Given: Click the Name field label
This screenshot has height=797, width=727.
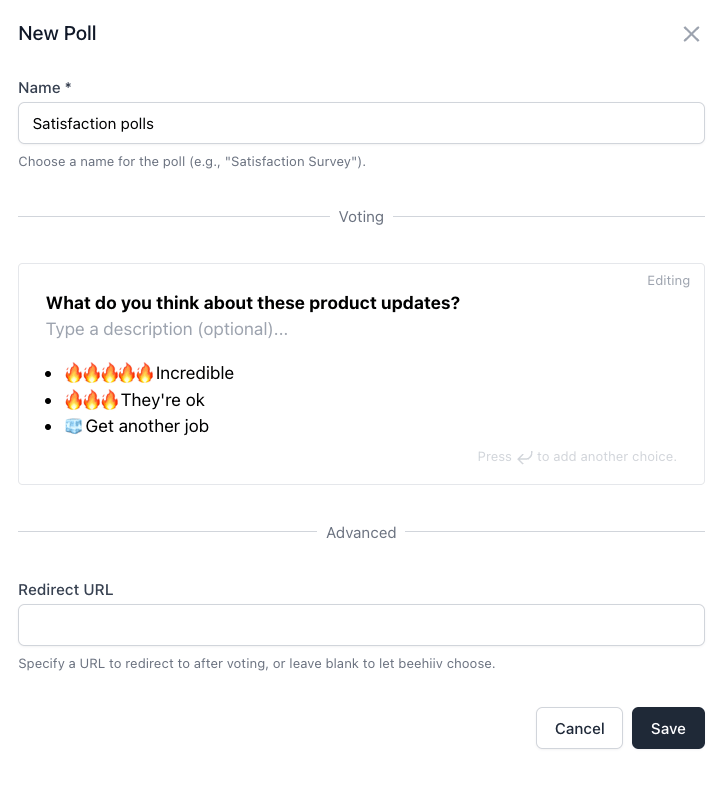Looking at the screenshot, I should click(45, 87).
